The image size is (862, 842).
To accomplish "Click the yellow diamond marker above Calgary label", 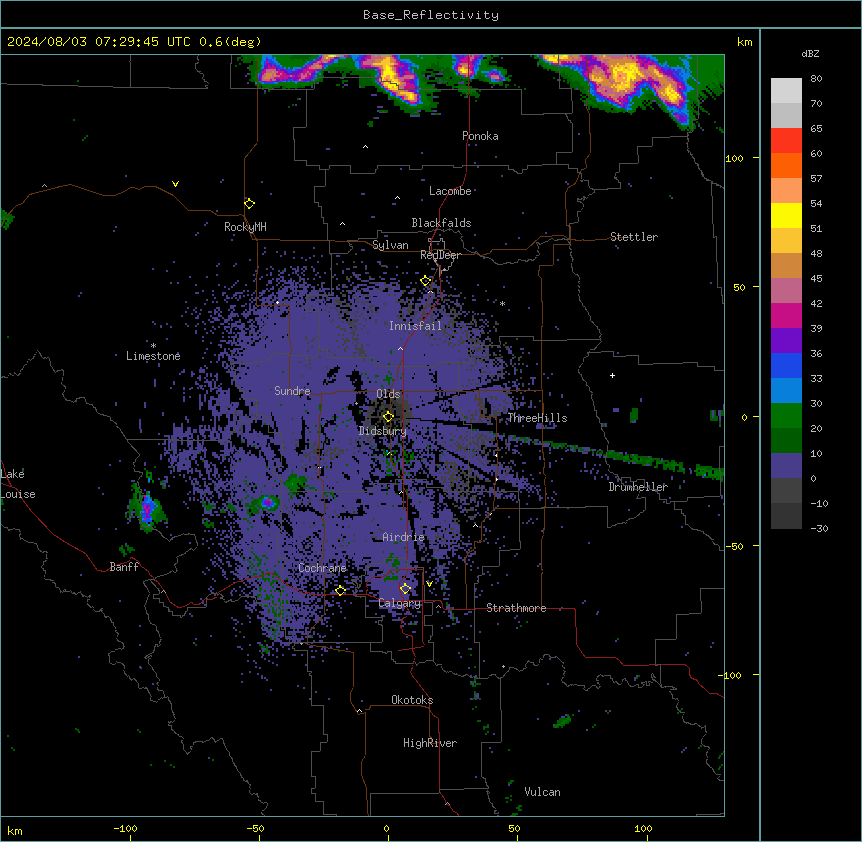I will tap(405, 589).
